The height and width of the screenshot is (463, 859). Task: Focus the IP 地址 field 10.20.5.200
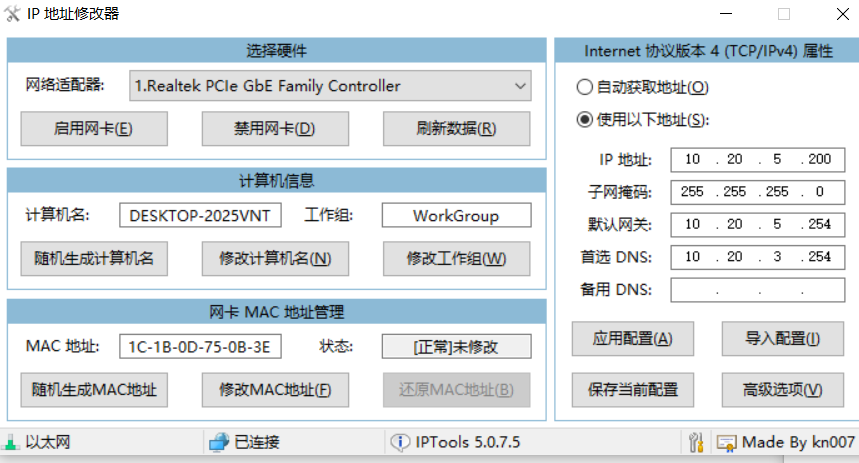(758, 159)
